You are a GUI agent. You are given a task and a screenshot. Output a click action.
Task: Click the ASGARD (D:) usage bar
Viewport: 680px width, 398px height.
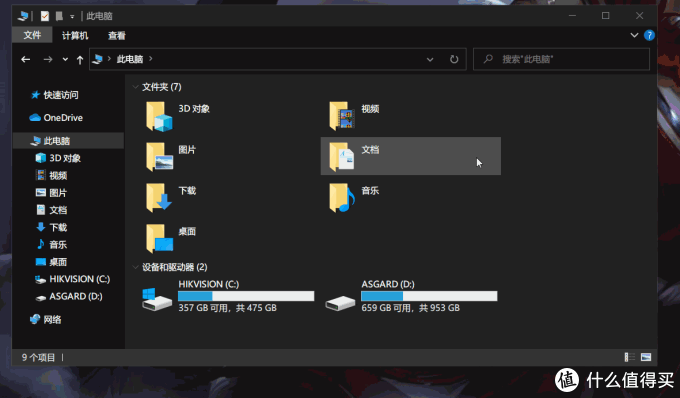[x=429, y=296]
